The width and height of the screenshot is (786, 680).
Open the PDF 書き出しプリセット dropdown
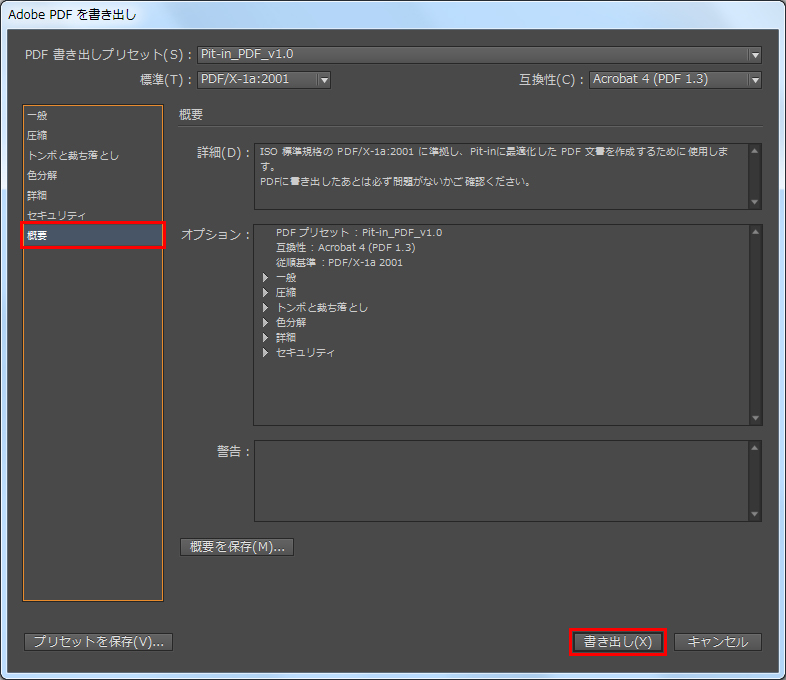(478, 55)
